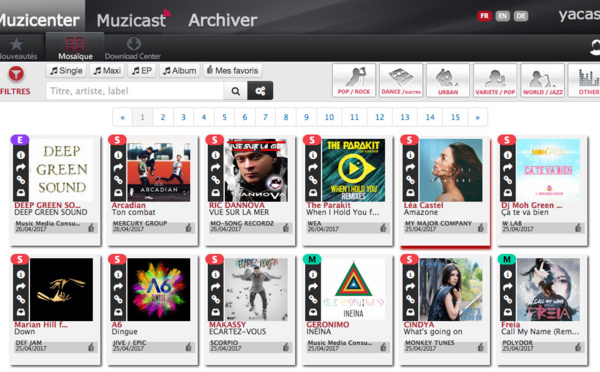This screenshot has height=372, width=600.
Task: Switch language to FR
Action: click(x=484, y=16)
